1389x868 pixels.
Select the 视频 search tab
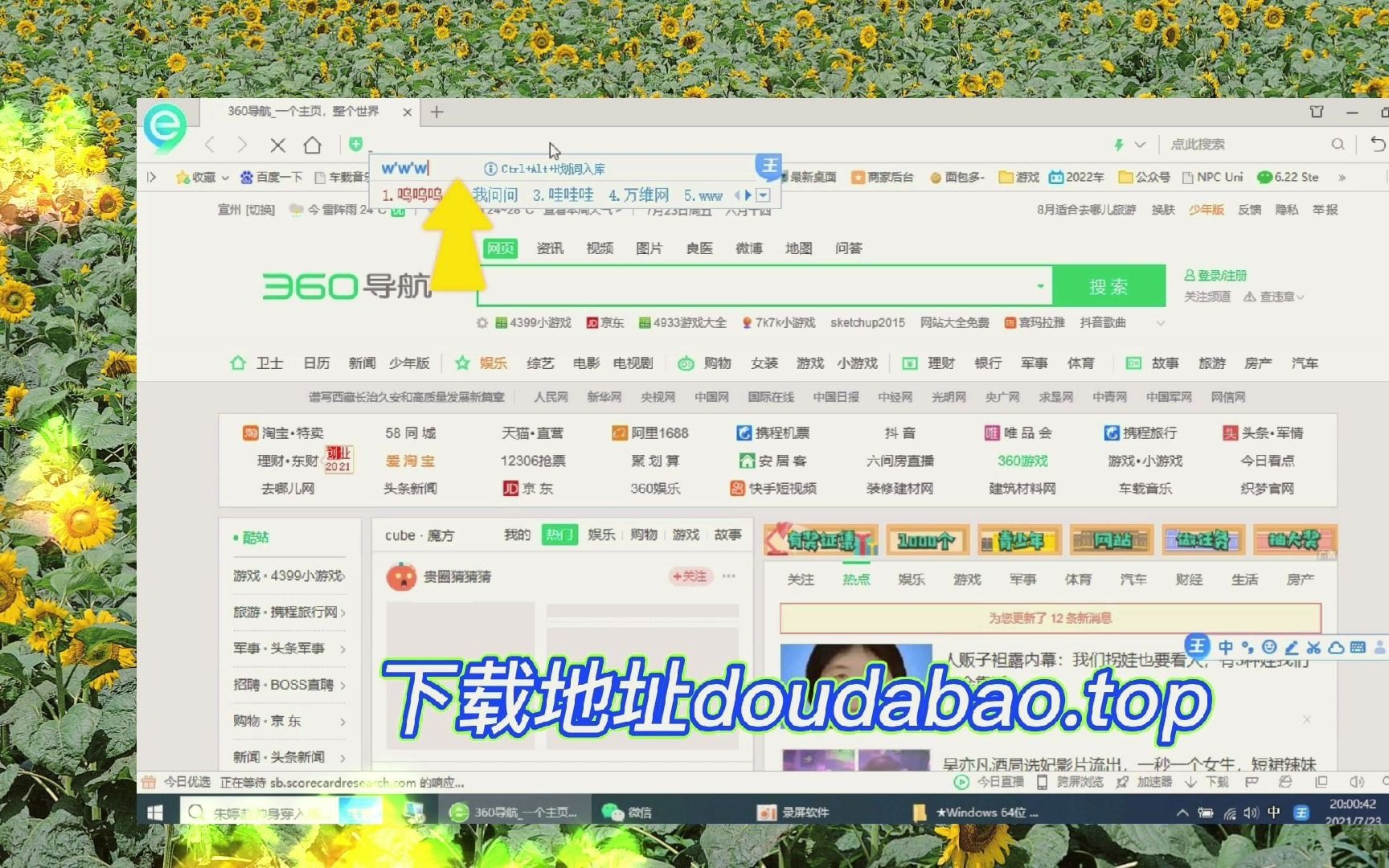(600, 248)
